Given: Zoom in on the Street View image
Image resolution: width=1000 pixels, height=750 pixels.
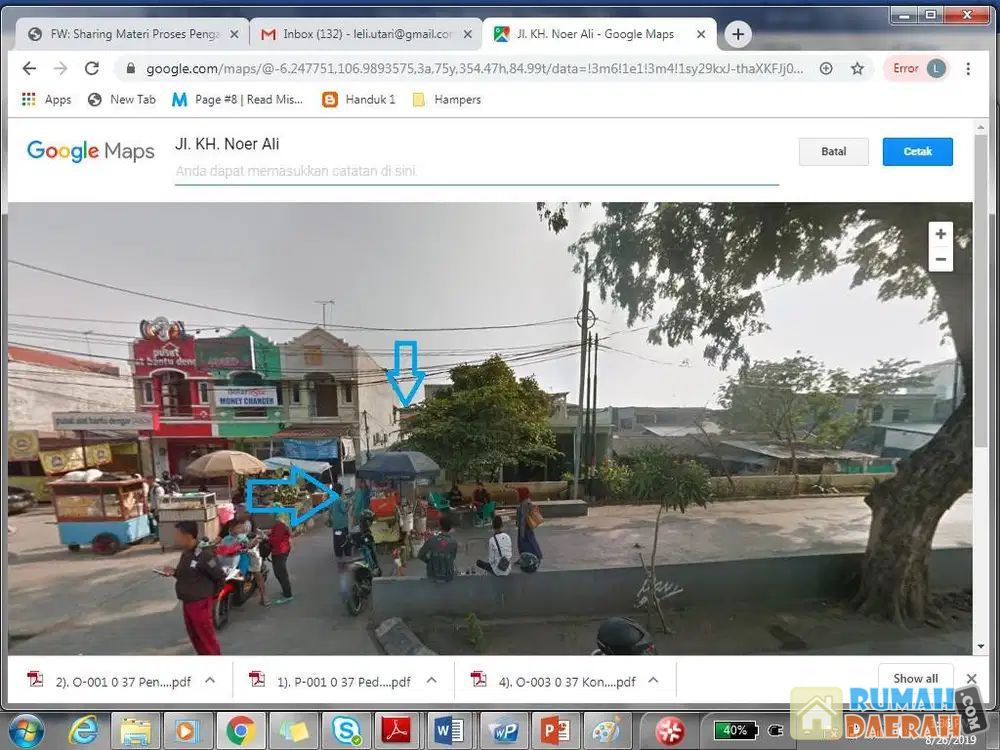Looking at the screenshot, I should tap(940, 234).
